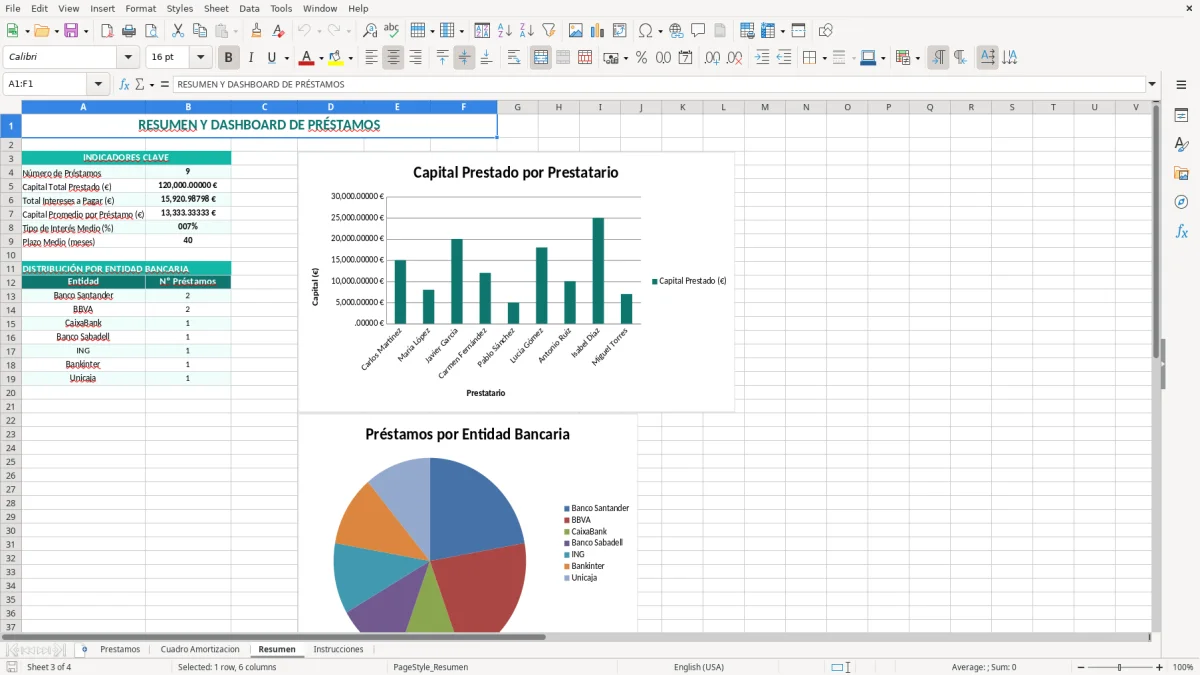Toggle Align Left
1200x675 pixels.
tap(372, 58)
